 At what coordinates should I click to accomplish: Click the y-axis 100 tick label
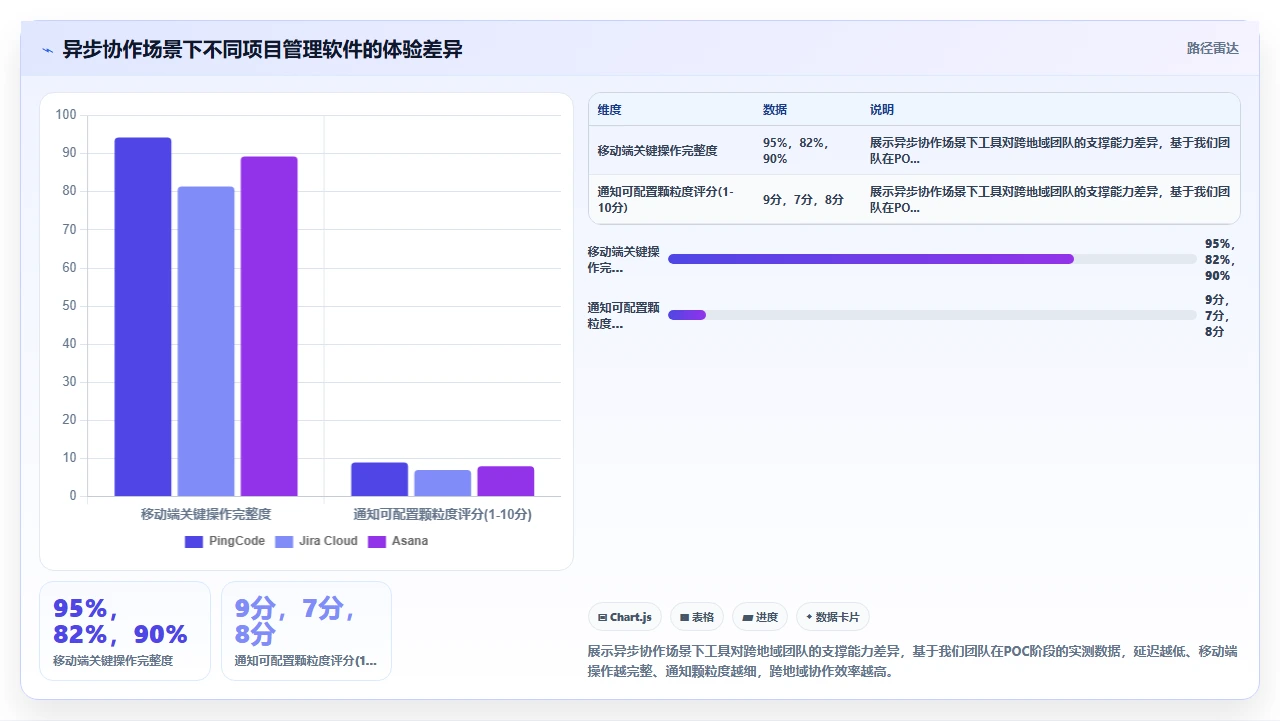coord(66,115)
